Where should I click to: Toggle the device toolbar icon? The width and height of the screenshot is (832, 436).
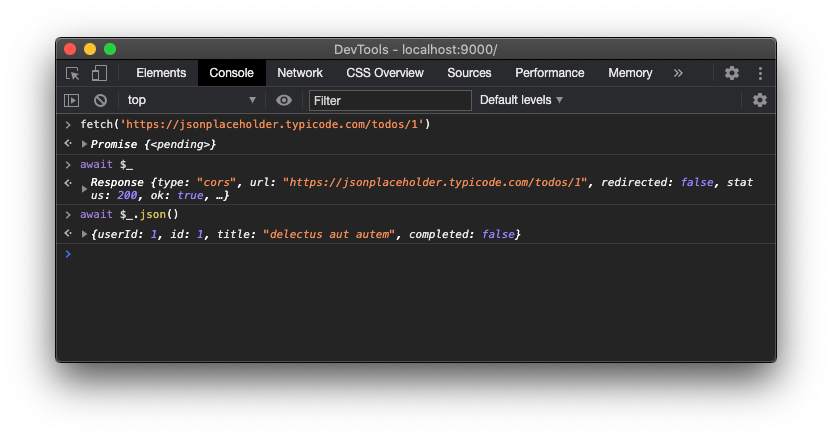99,73
